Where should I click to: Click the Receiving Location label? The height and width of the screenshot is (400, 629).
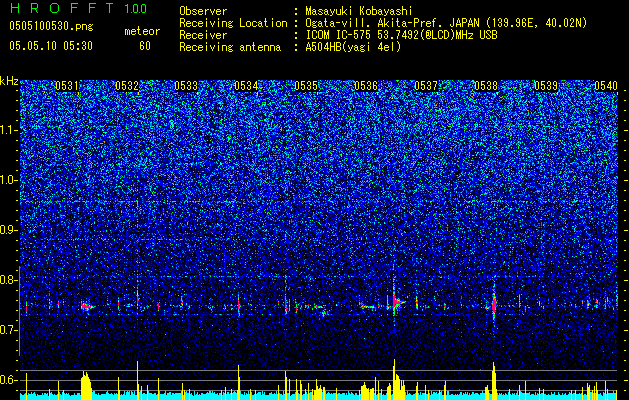233,23
